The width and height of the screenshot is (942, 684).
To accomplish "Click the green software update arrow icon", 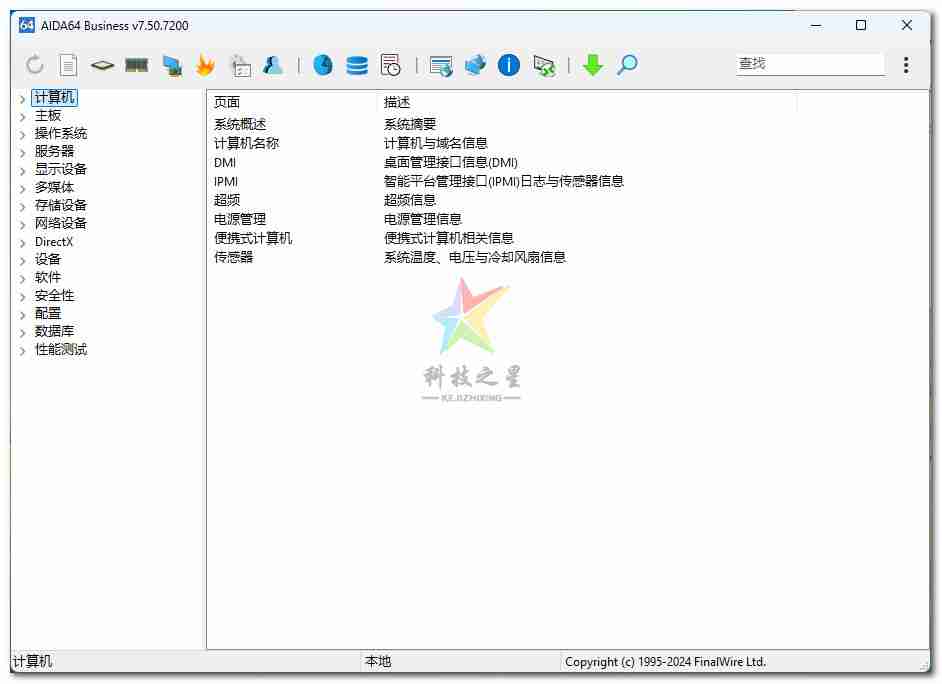I will [x=593, y=64].
